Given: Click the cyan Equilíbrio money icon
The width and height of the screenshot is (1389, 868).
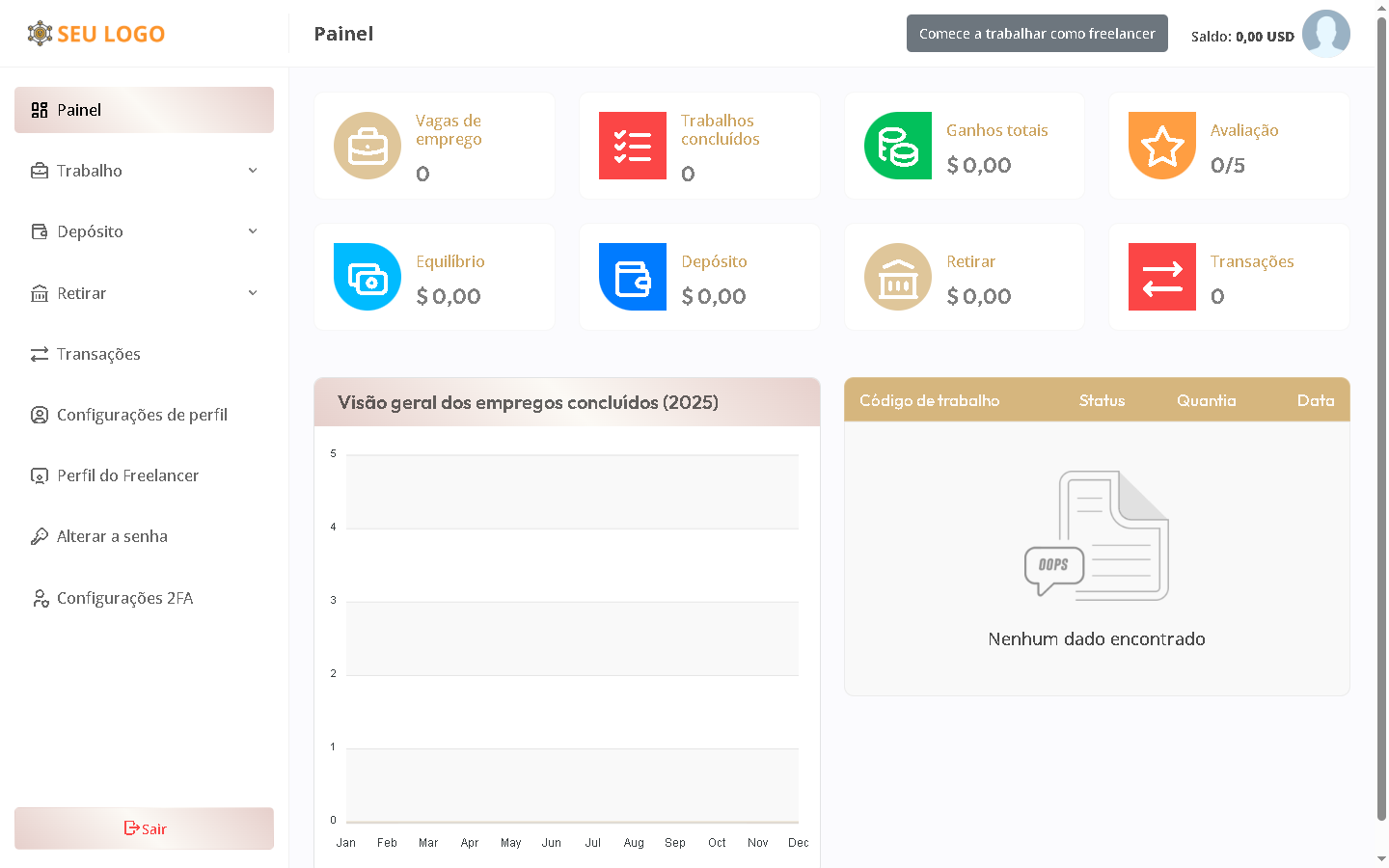Looking at the screenshot, I should pos(368,277).
